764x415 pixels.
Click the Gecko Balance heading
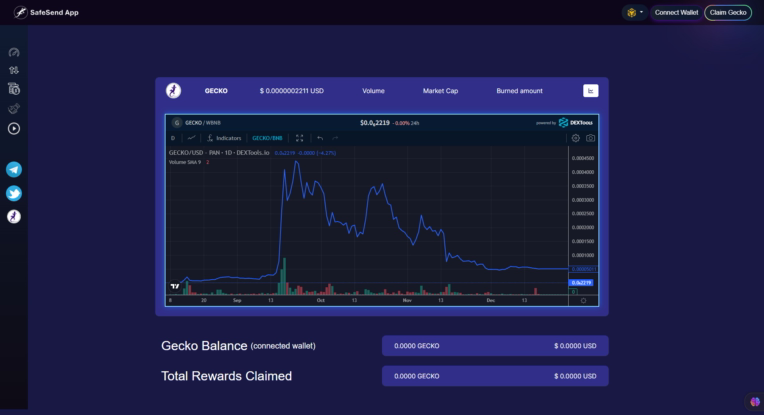tap(204, 346)
